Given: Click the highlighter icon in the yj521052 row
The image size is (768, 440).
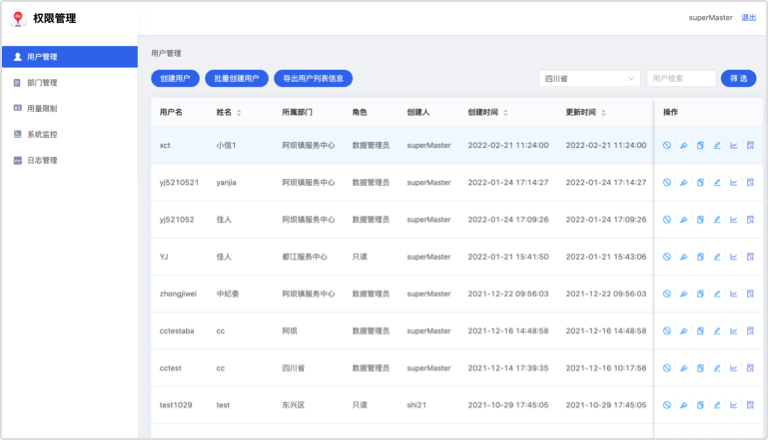Looking at the screenshot, I should (x=683, y=220).
